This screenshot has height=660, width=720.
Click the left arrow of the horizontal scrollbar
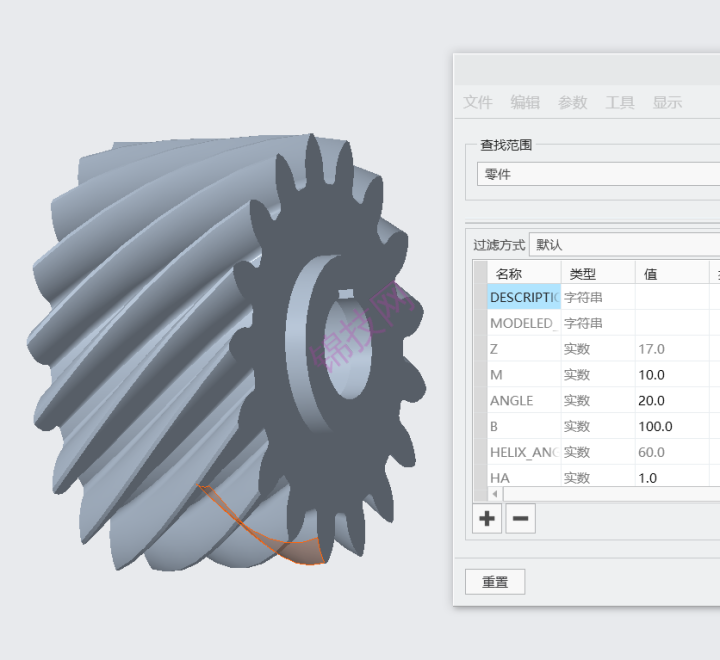point(495,494)
